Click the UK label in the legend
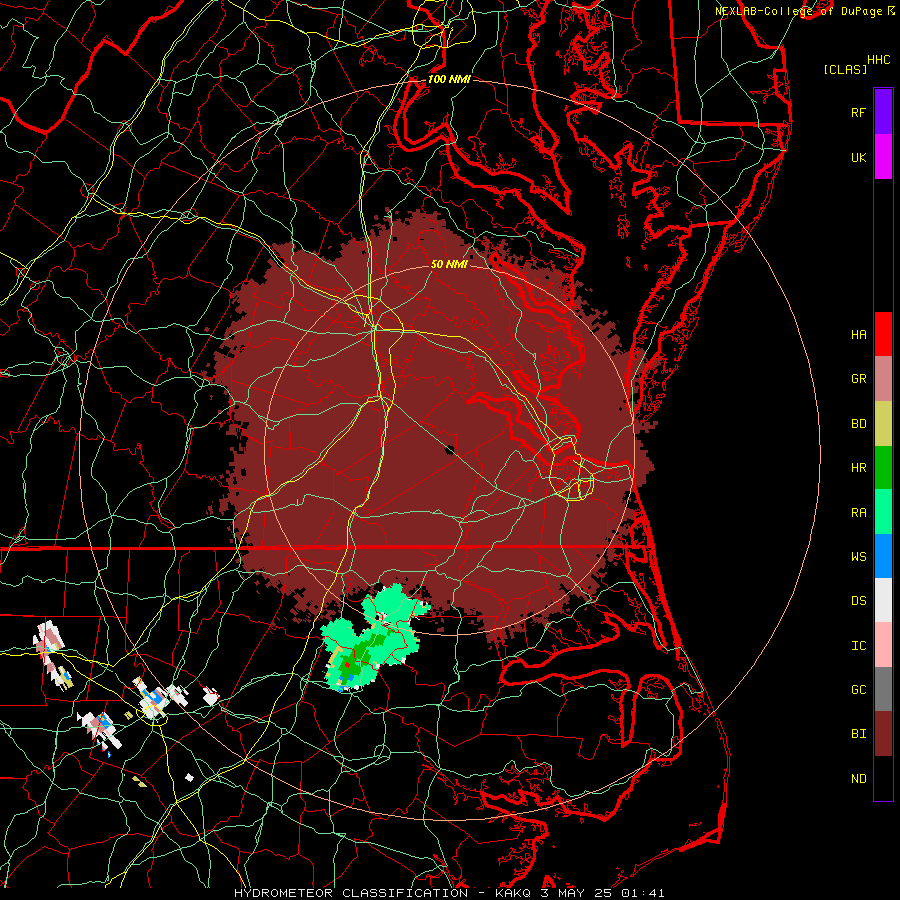Viewport: 900px width, 900px height. (858, 157)
